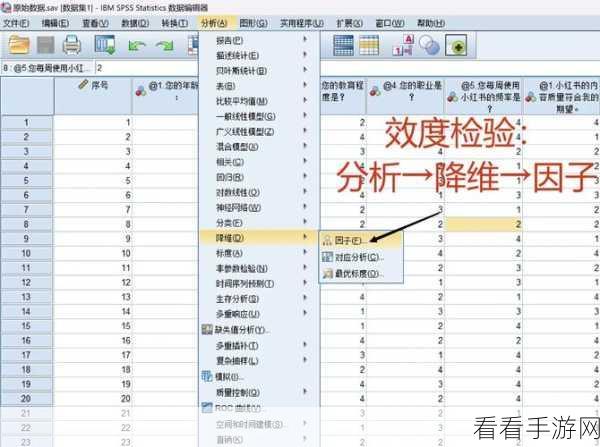Select row header 20

[26, 398]
